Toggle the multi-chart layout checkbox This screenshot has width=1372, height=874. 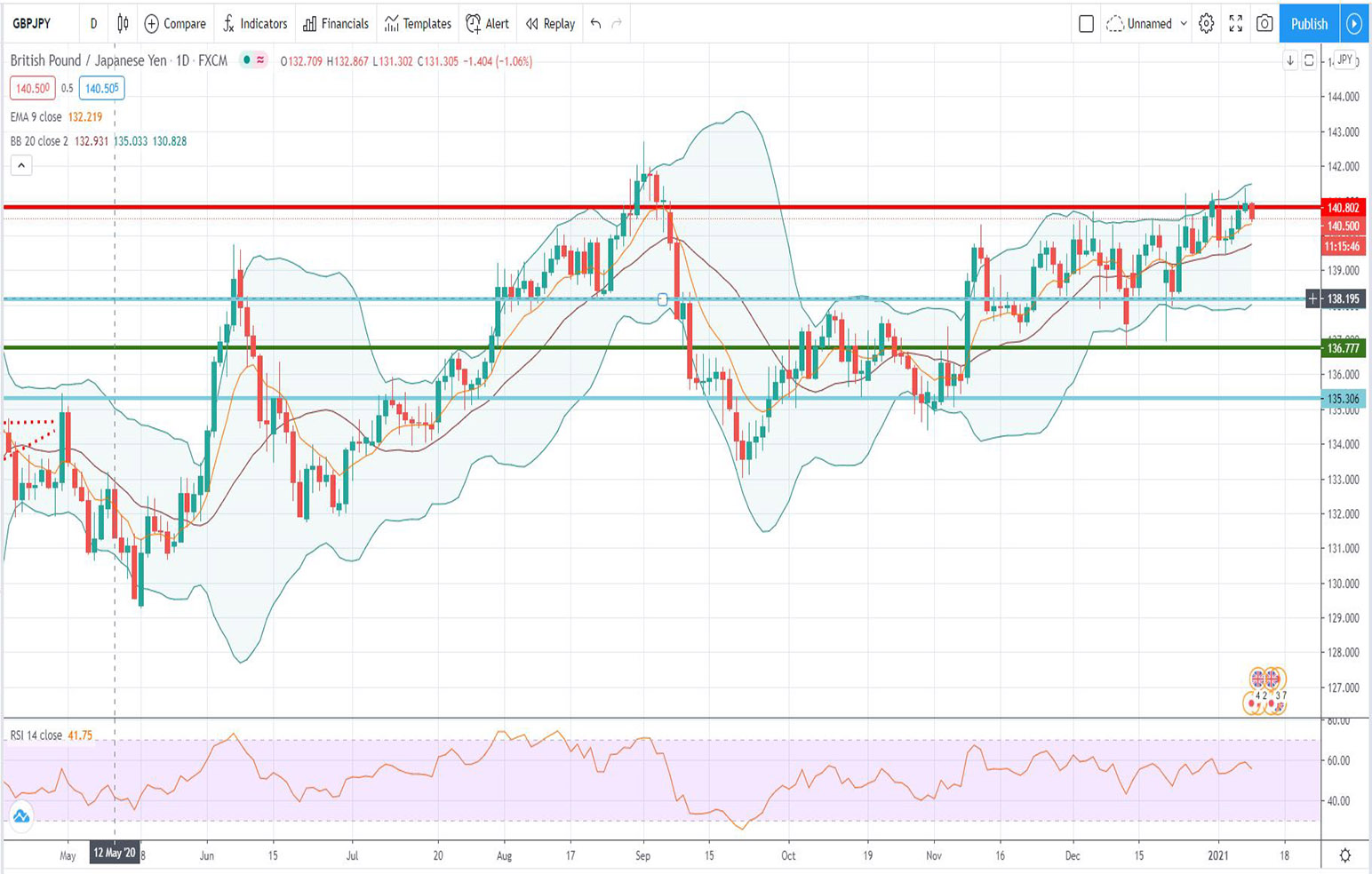tap(1086, 24)
